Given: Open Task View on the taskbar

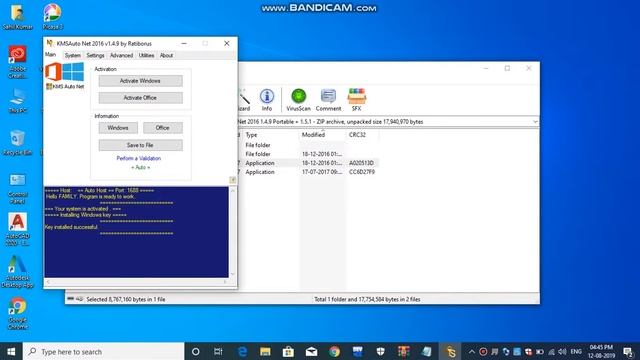Looking at the screenshot, I should (218, 351).
